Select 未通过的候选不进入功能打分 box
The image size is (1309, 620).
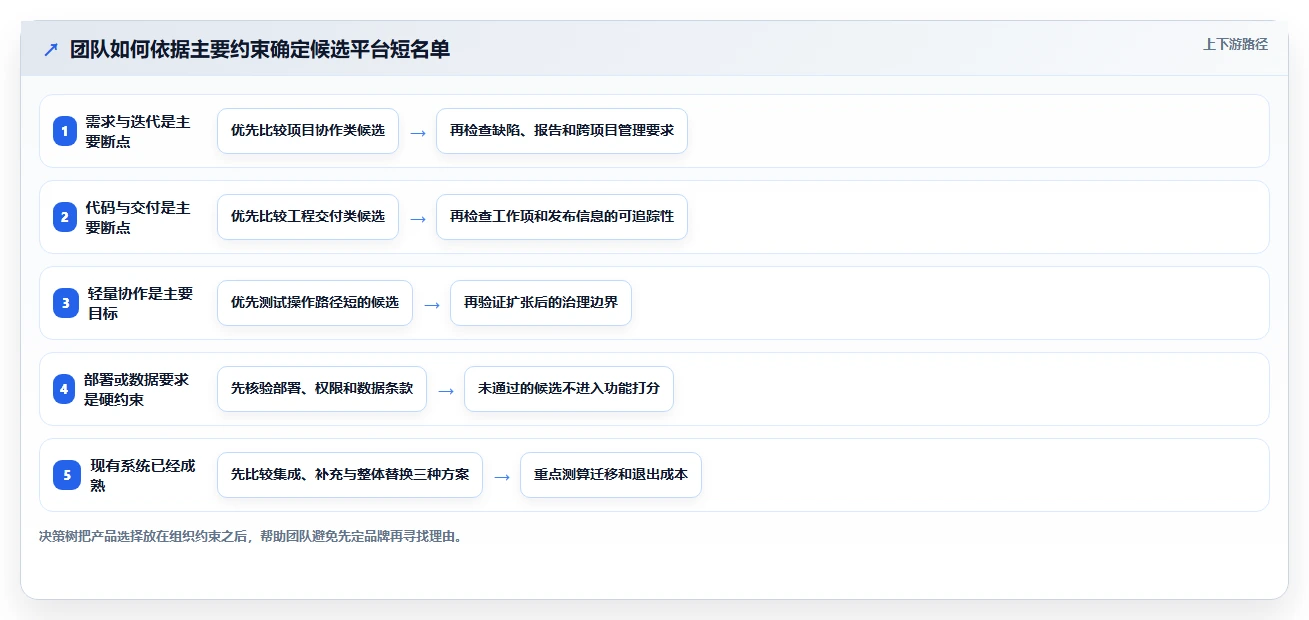(569, 389)
